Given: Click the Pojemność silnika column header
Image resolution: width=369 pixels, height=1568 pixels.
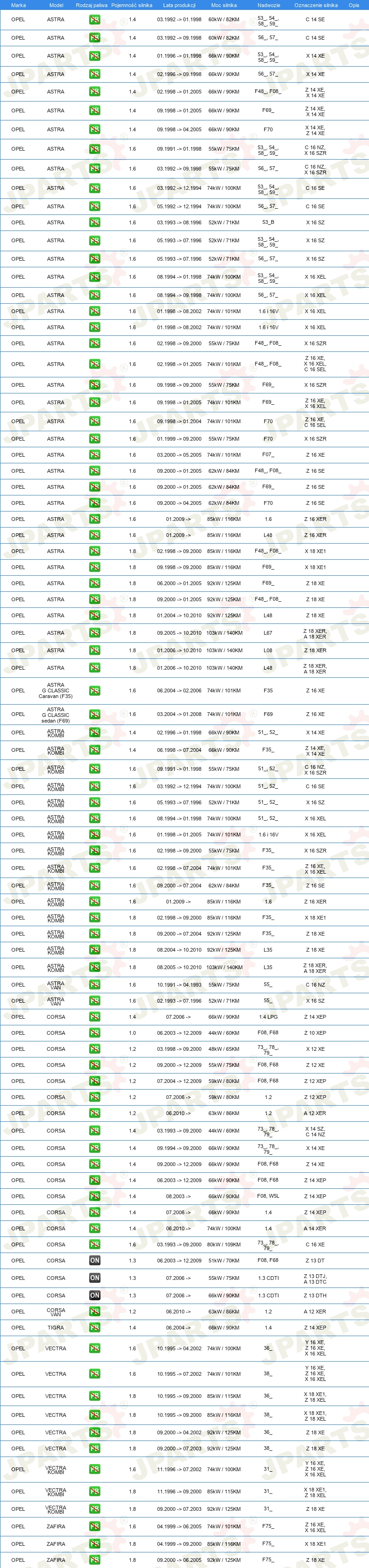Looking at the screenshot, I should point(132,5).
